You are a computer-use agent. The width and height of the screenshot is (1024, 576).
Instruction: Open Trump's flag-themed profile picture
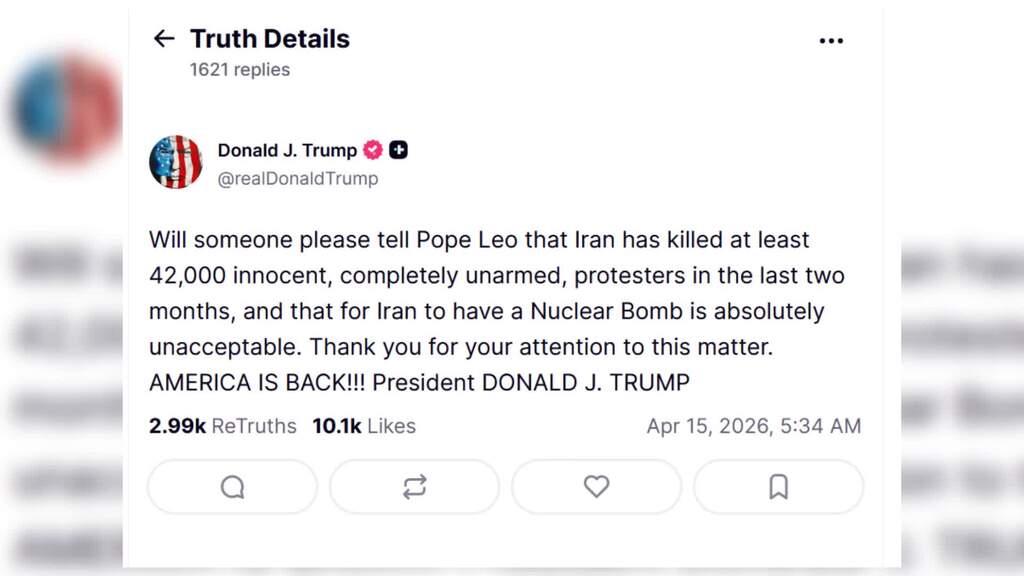coord(176,162)
